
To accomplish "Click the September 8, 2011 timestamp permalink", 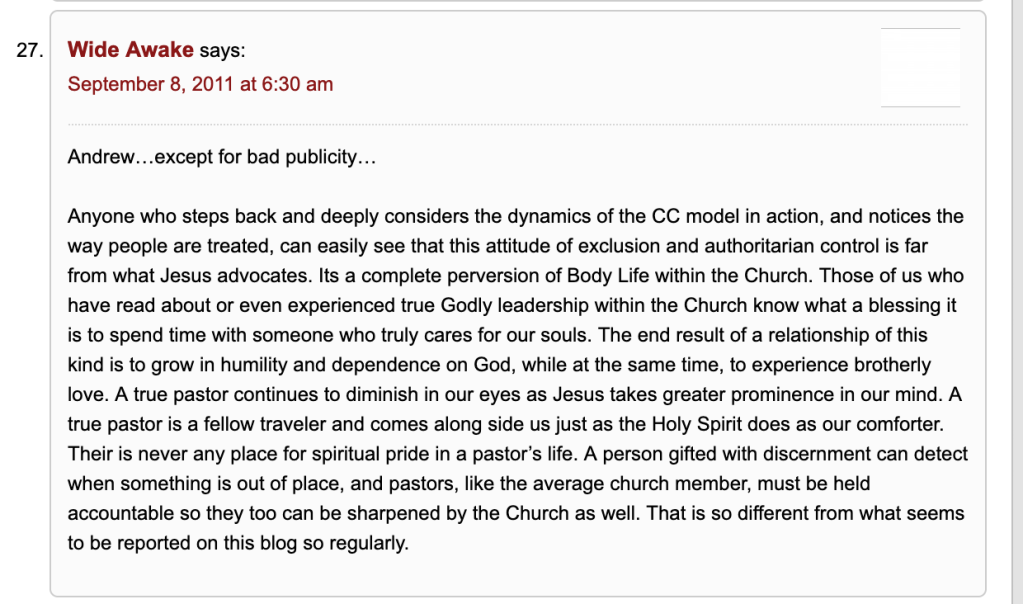I will 200,84.
